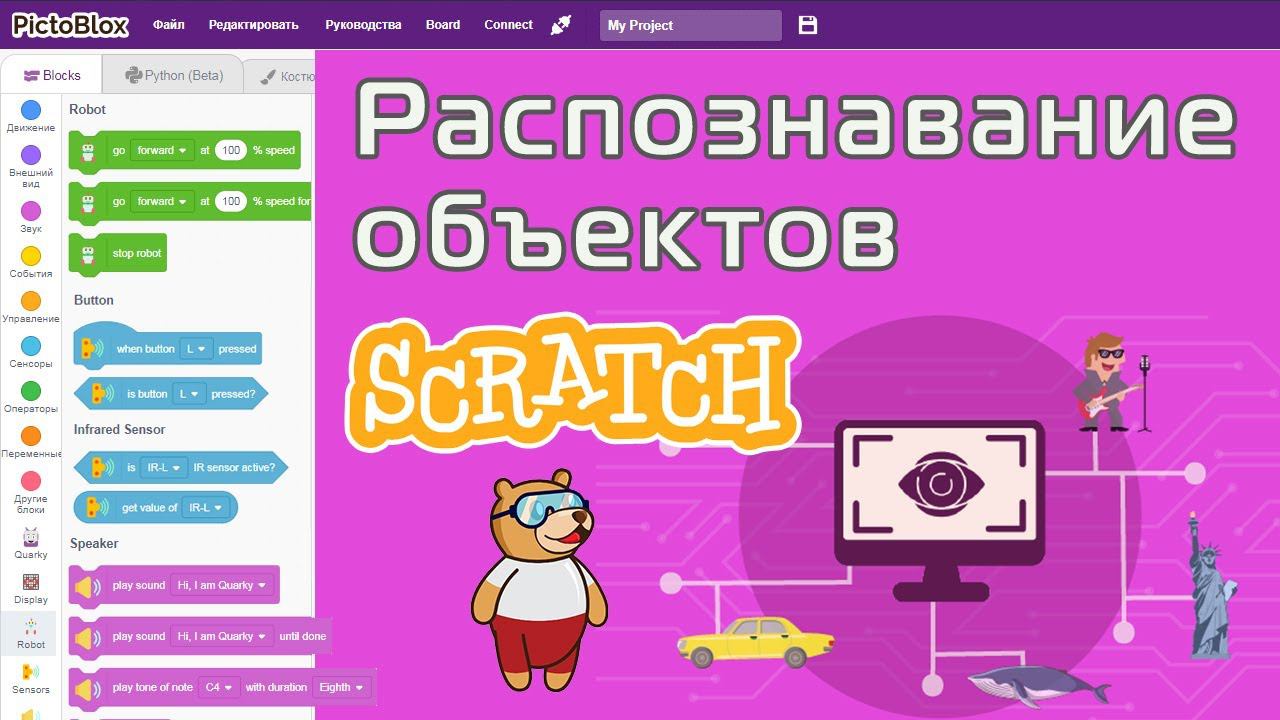
Task: Open the Eighth duration dropdown
Action: point(341,687)
